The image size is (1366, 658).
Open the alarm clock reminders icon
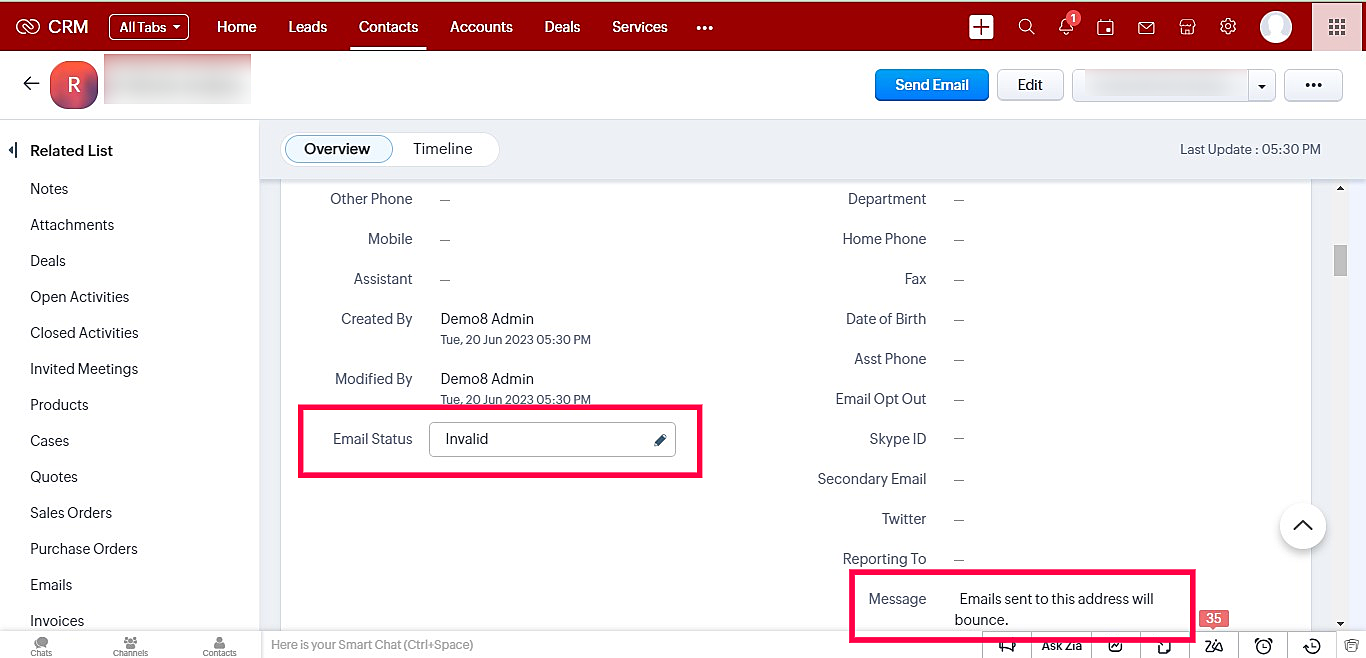1264,646
